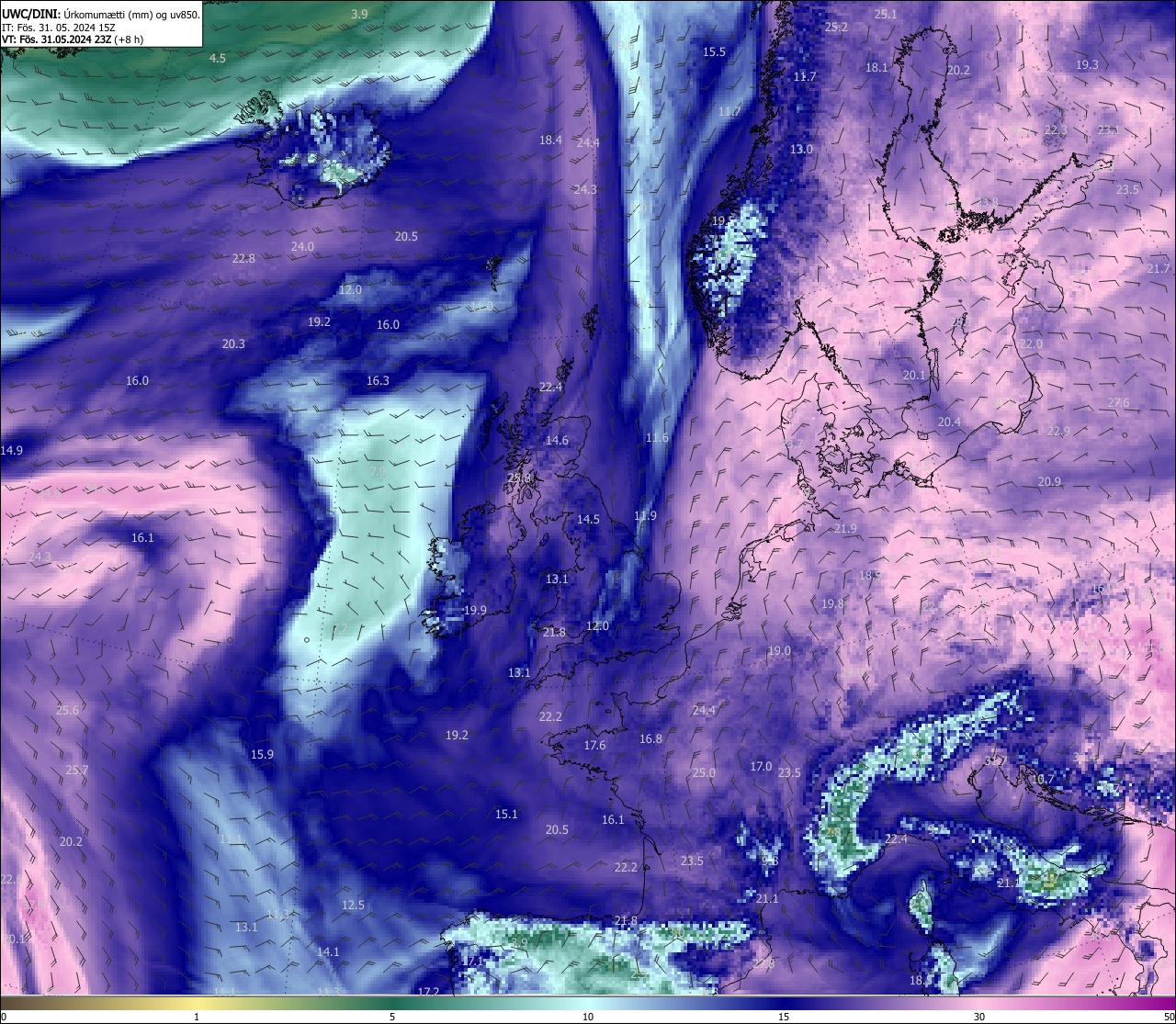Click the color scale label 1
The width and height of the screenshot is (1176, 1024).
(x=197, y=1017)
